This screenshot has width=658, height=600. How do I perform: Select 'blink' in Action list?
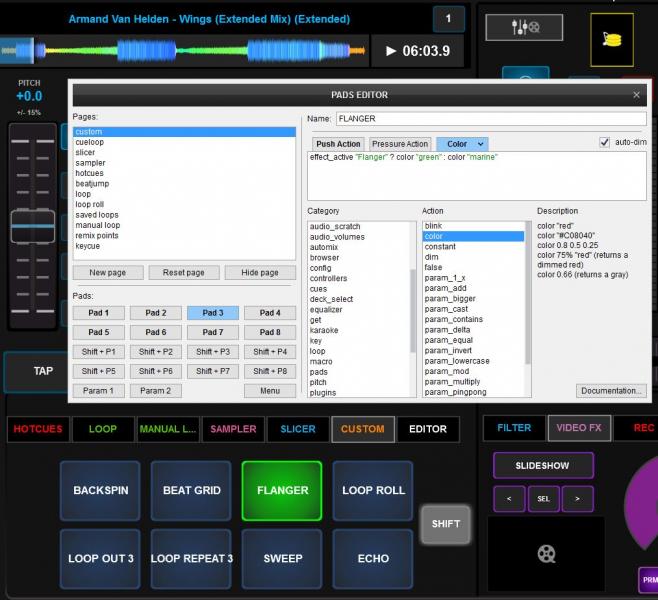pos(474,226)
